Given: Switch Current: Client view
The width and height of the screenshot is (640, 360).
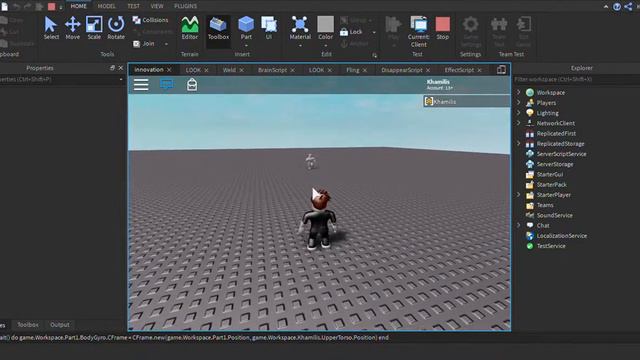Looking at the screenshot, I should (x=418, y=32).
